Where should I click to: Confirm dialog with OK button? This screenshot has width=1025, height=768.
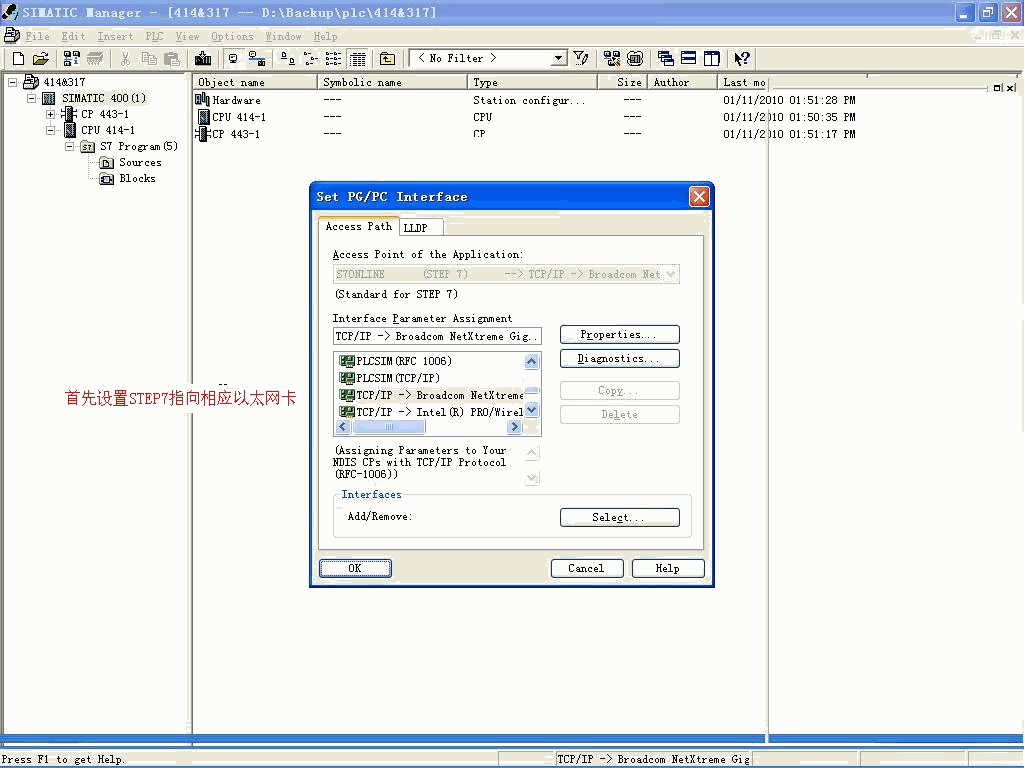pyautogui.click(x=355, y=569)
